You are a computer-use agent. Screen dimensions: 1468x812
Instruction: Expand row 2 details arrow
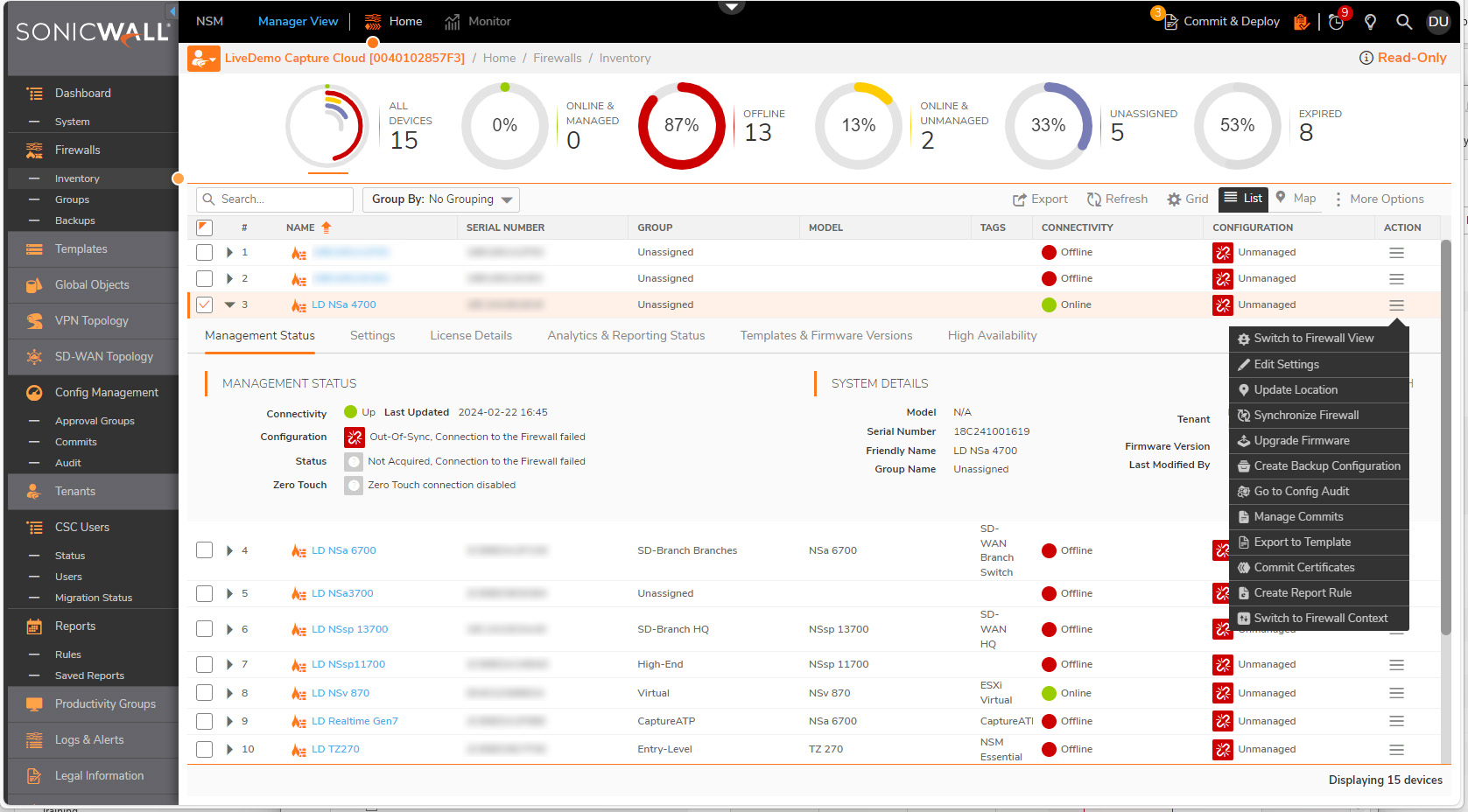point(229,279)
